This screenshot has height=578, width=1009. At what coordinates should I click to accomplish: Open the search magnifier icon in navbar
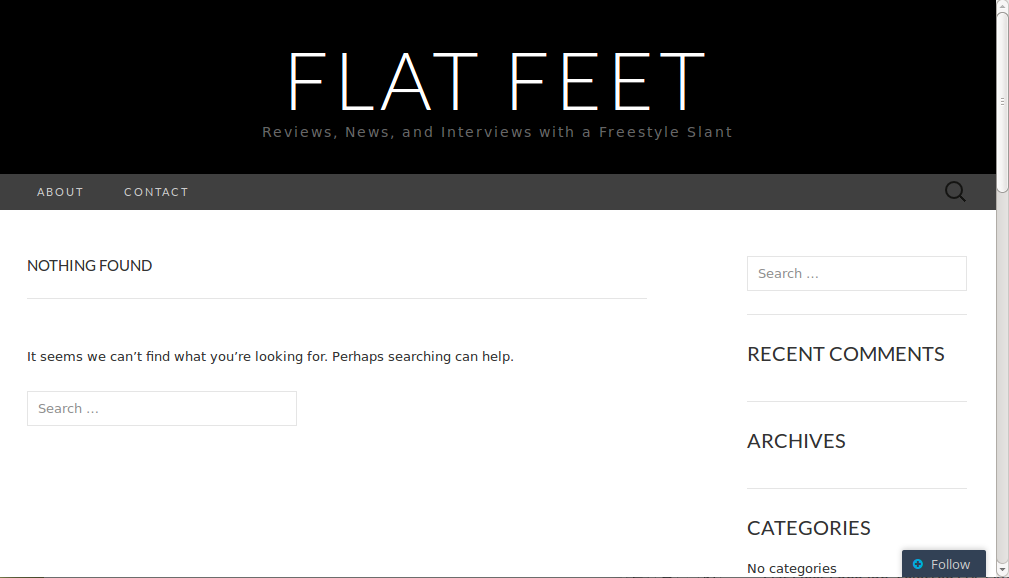[955, 192]
